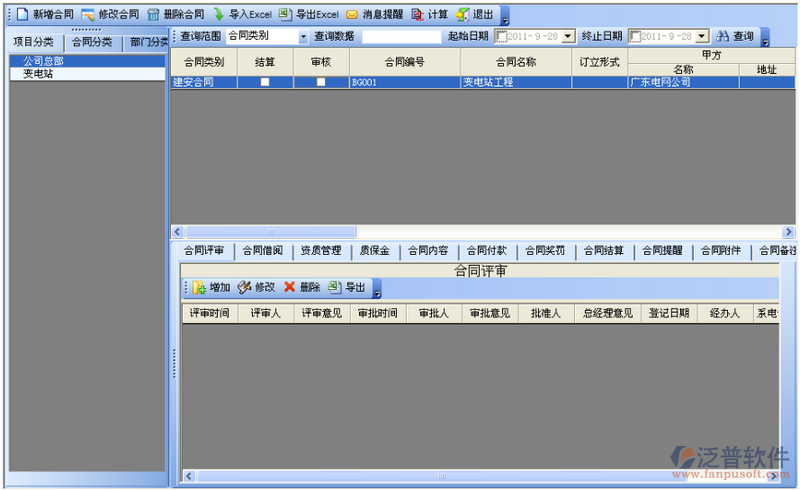
Task: Switch to the 合同分类 tab
Action: 92,42
